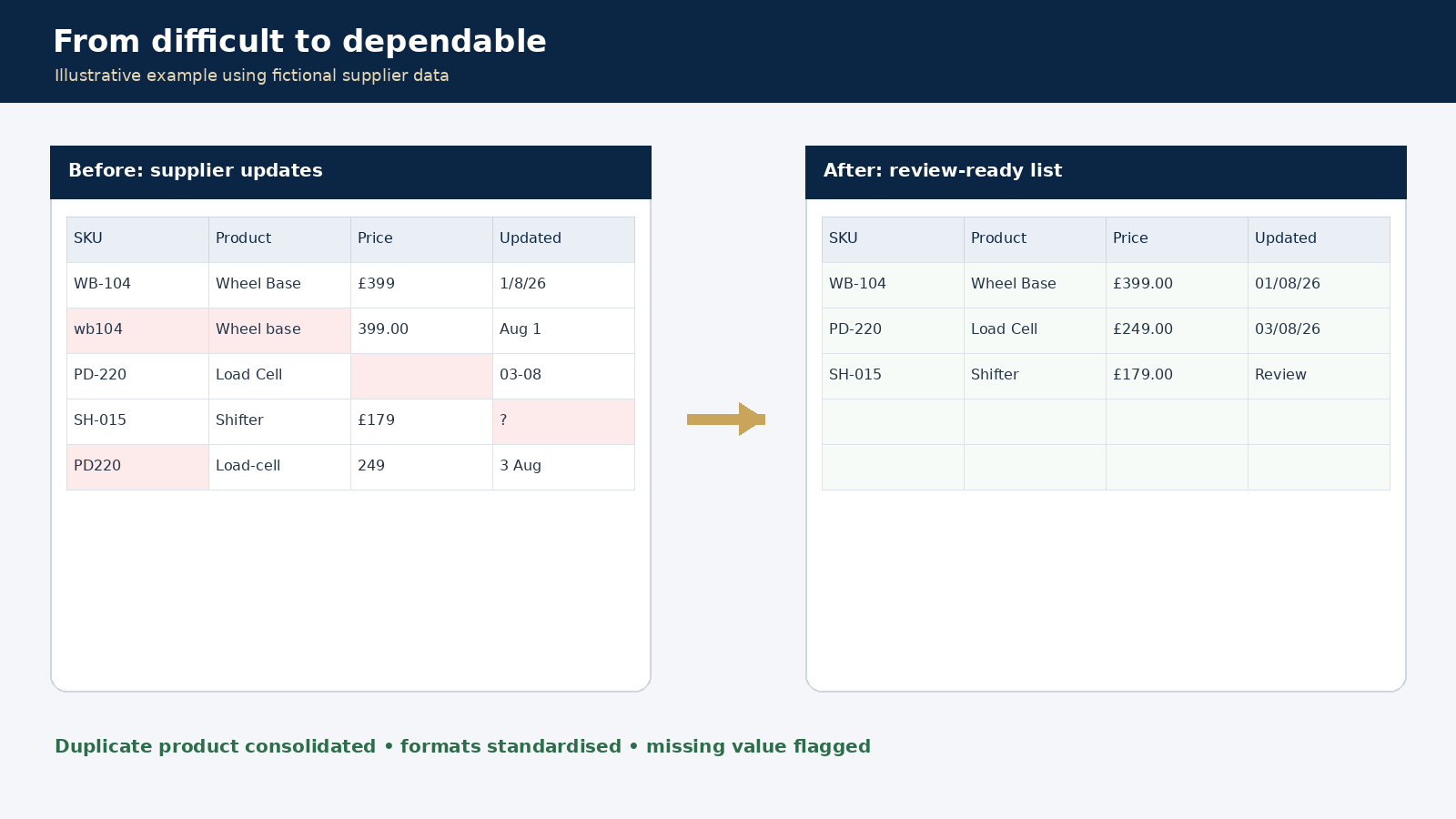1456x819 pixels.
Task: Select the '£249.00' price cell
Action: pyautogui.click(x=1177, y=330)
